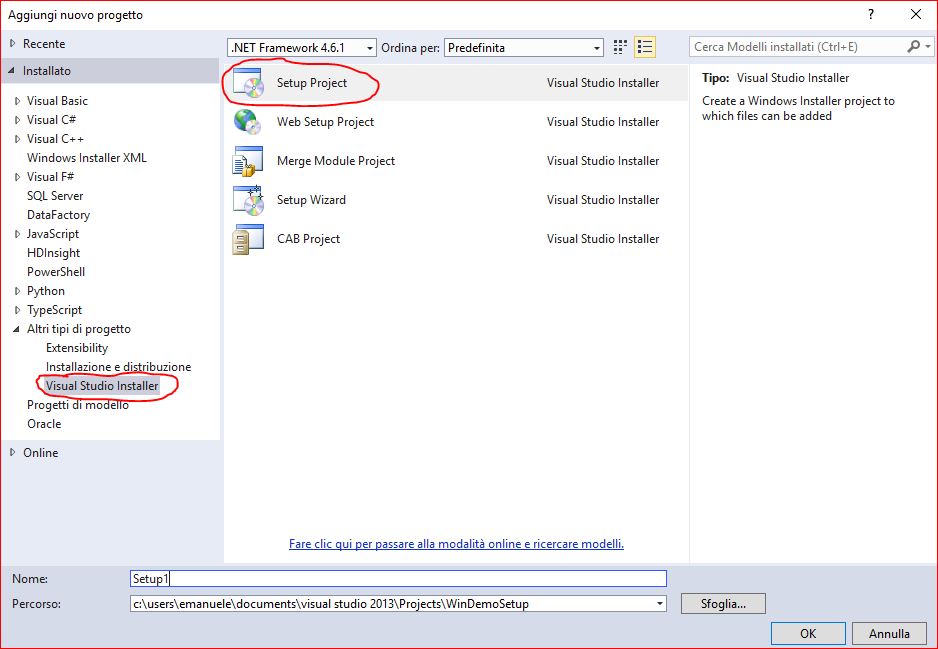Image resolution: width=938 pixels, height=649 pixels.
Task: Open the Percorso path dropdown arrow
Action: [x=659, y=604]
